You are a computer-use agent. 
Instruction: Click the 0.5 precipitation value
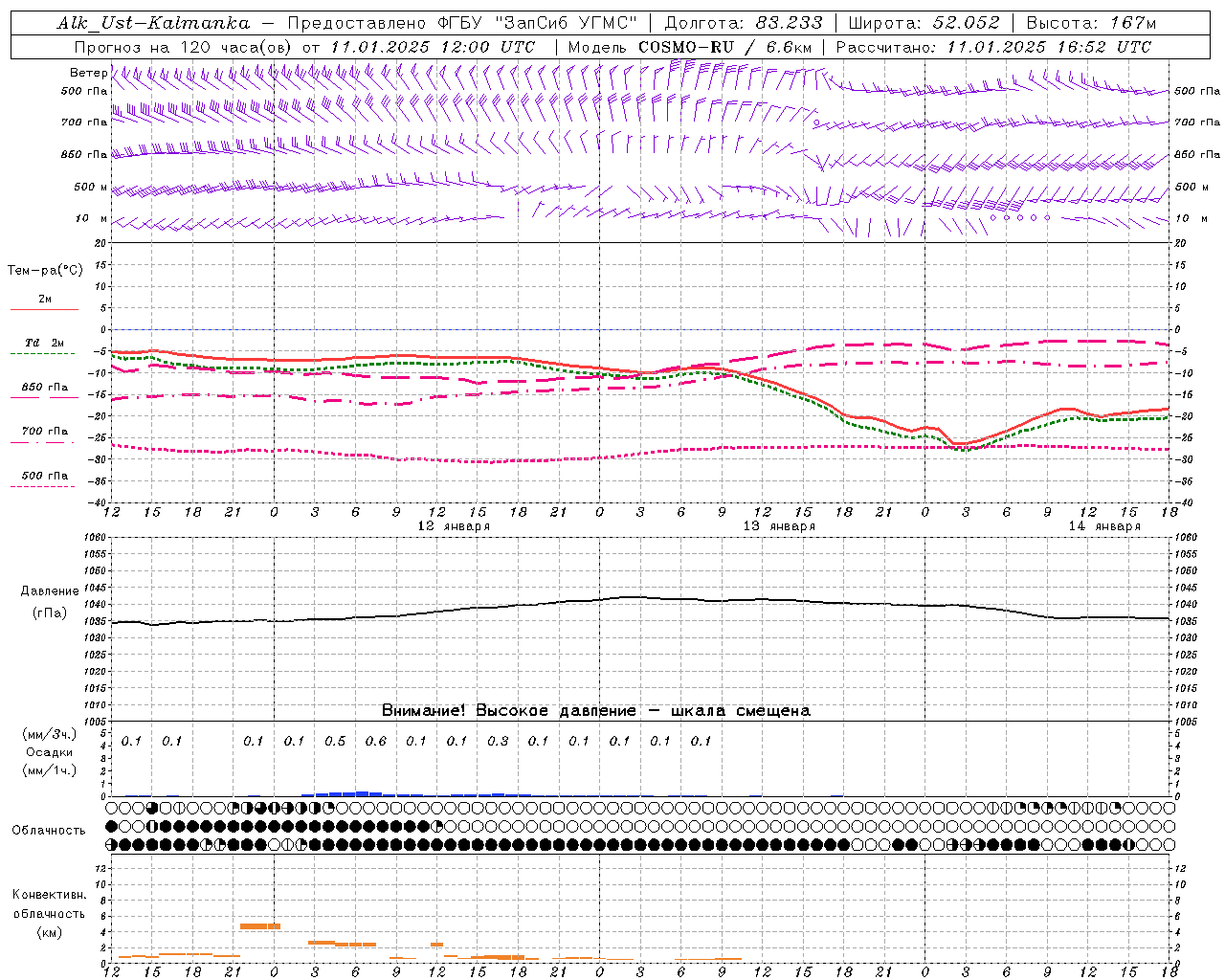tap(335, 741)
